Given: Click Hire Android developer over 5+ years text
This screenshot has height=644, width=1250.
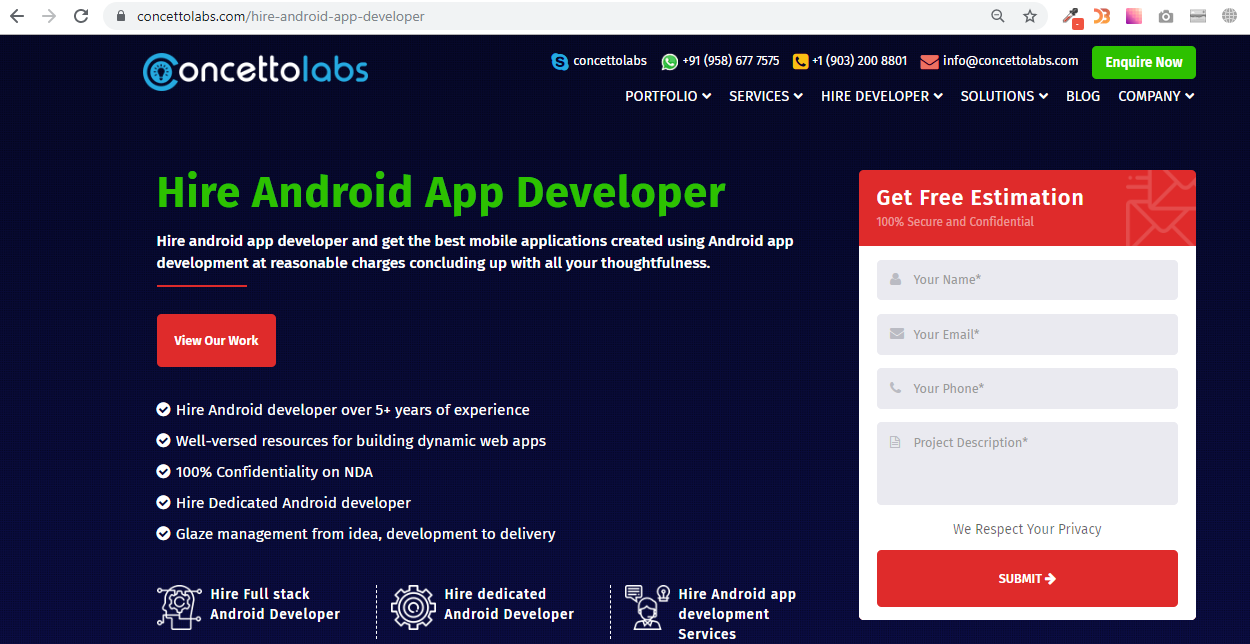Looking at the screenshot, I should [x=353, y=410].
